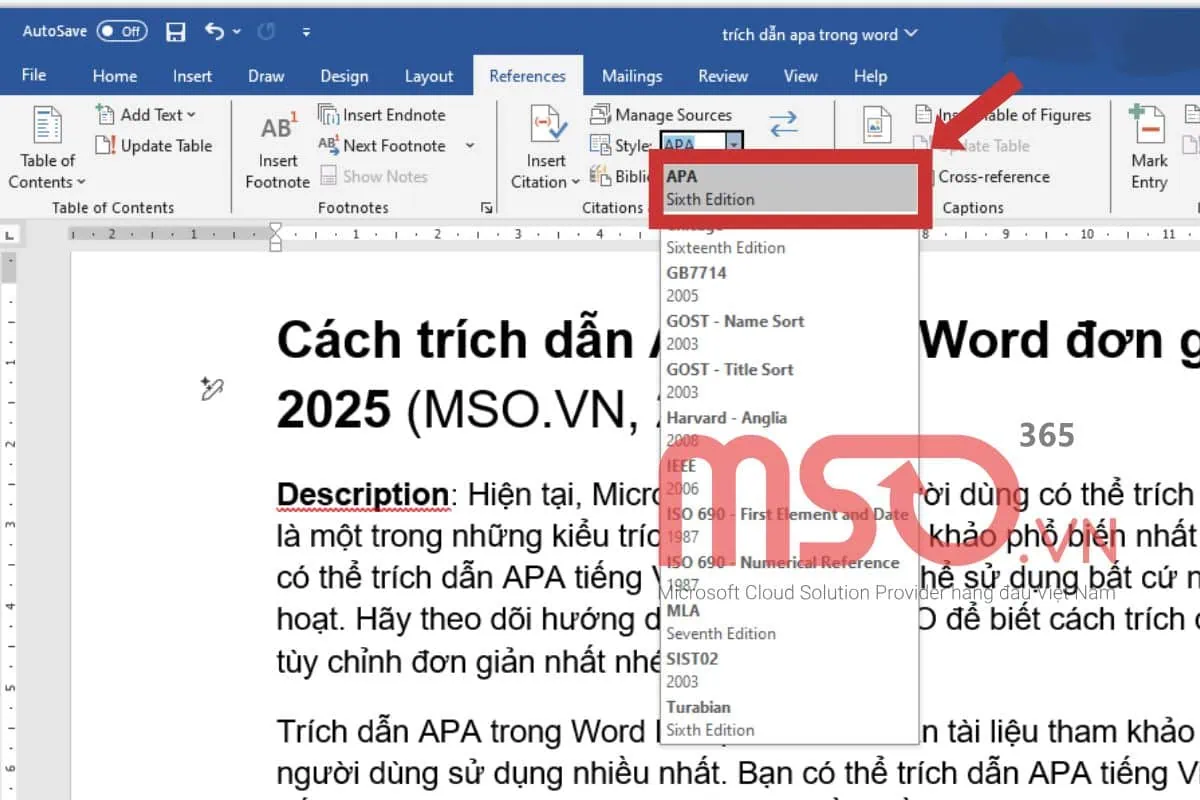Click the Save disk icon

click(x=176, y=32)
